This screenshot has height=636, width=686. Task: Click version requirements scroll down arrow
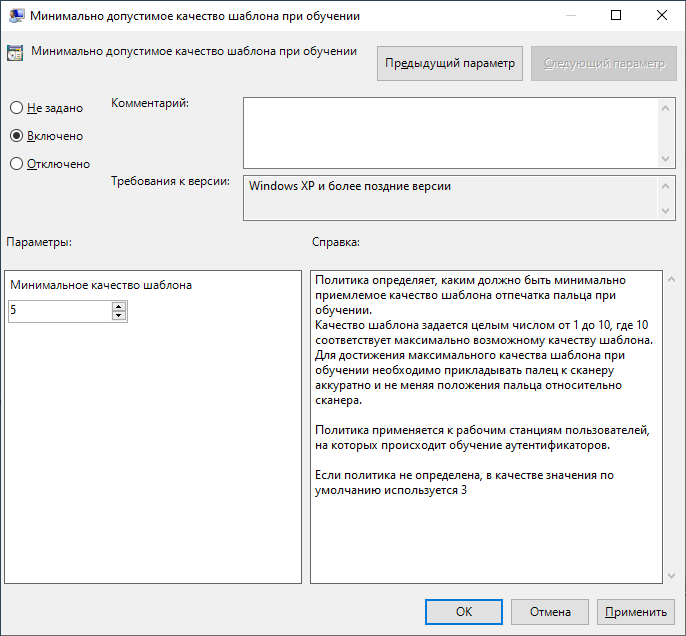coord(665,210)
